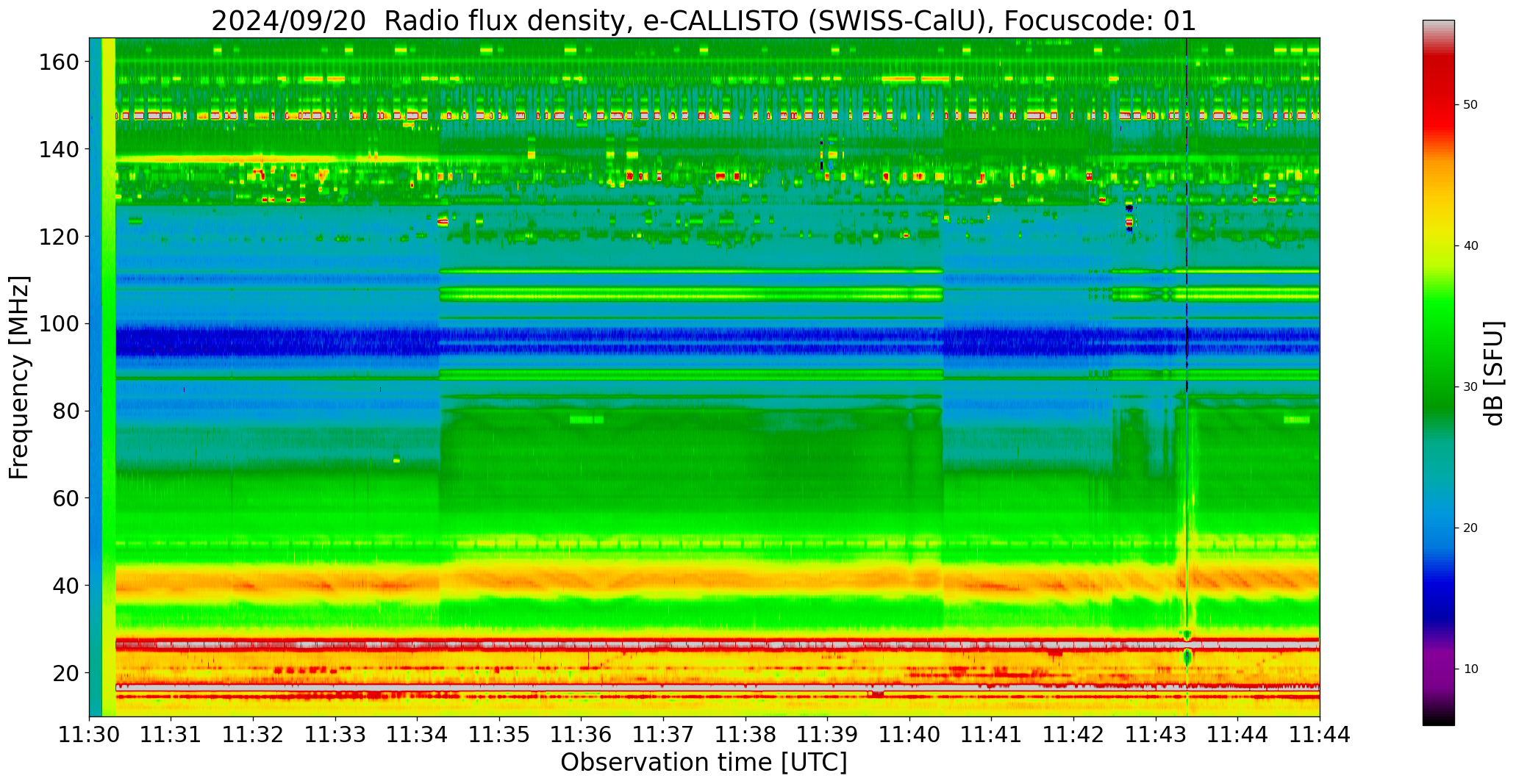Click the 11:35 time tick label

pyautogui.click(x=500, y=734)
